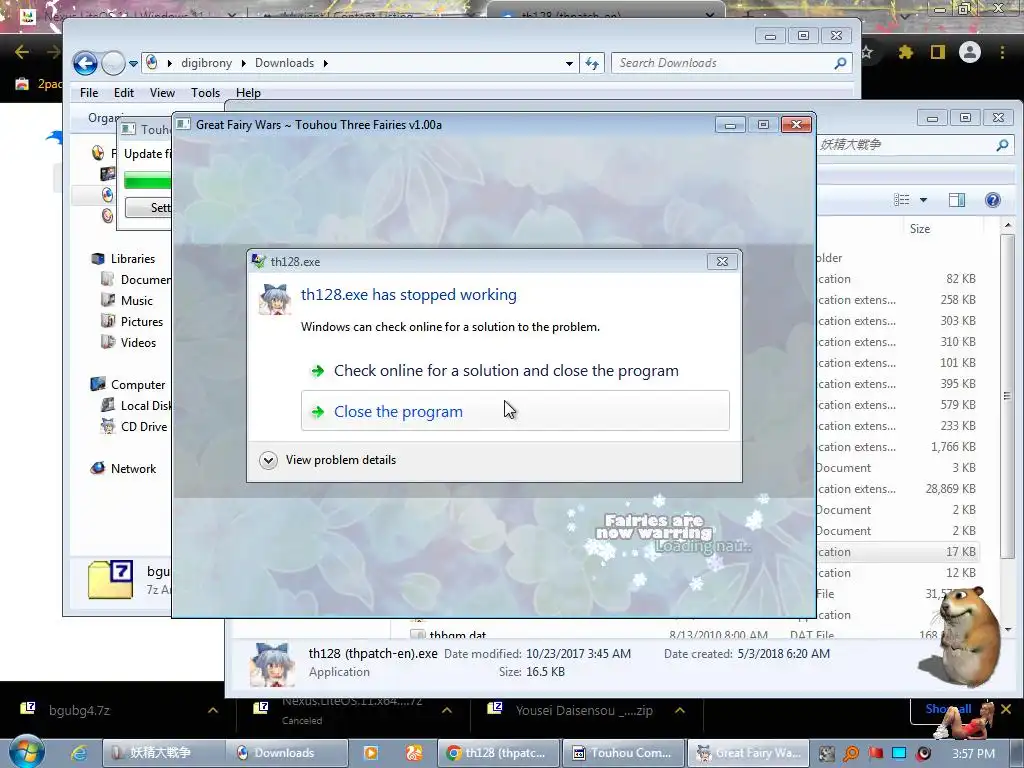Screen dimensions: 1024x768
Task: Click search field in 妖精大戦争 explorer window
Action: [x=914, y=144]
